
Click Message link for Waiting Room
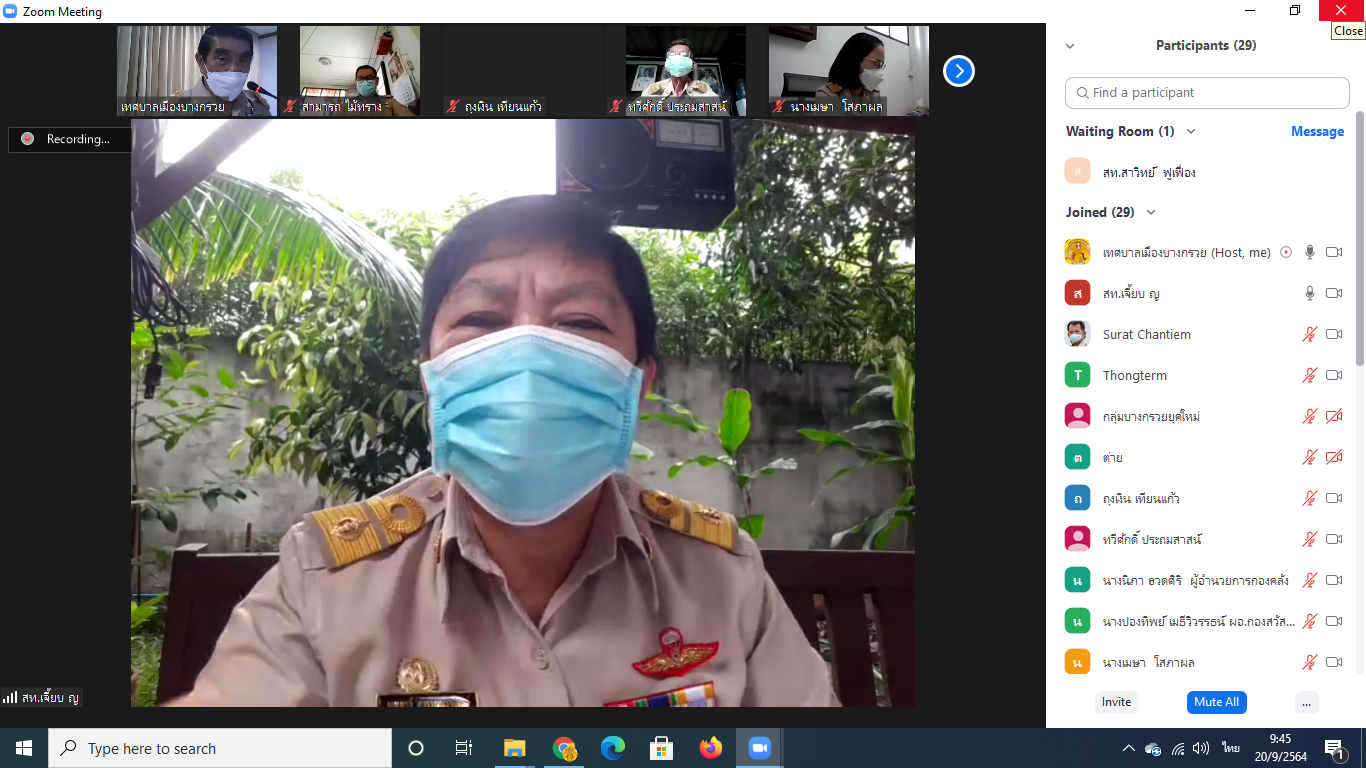tap(1317, 132)
